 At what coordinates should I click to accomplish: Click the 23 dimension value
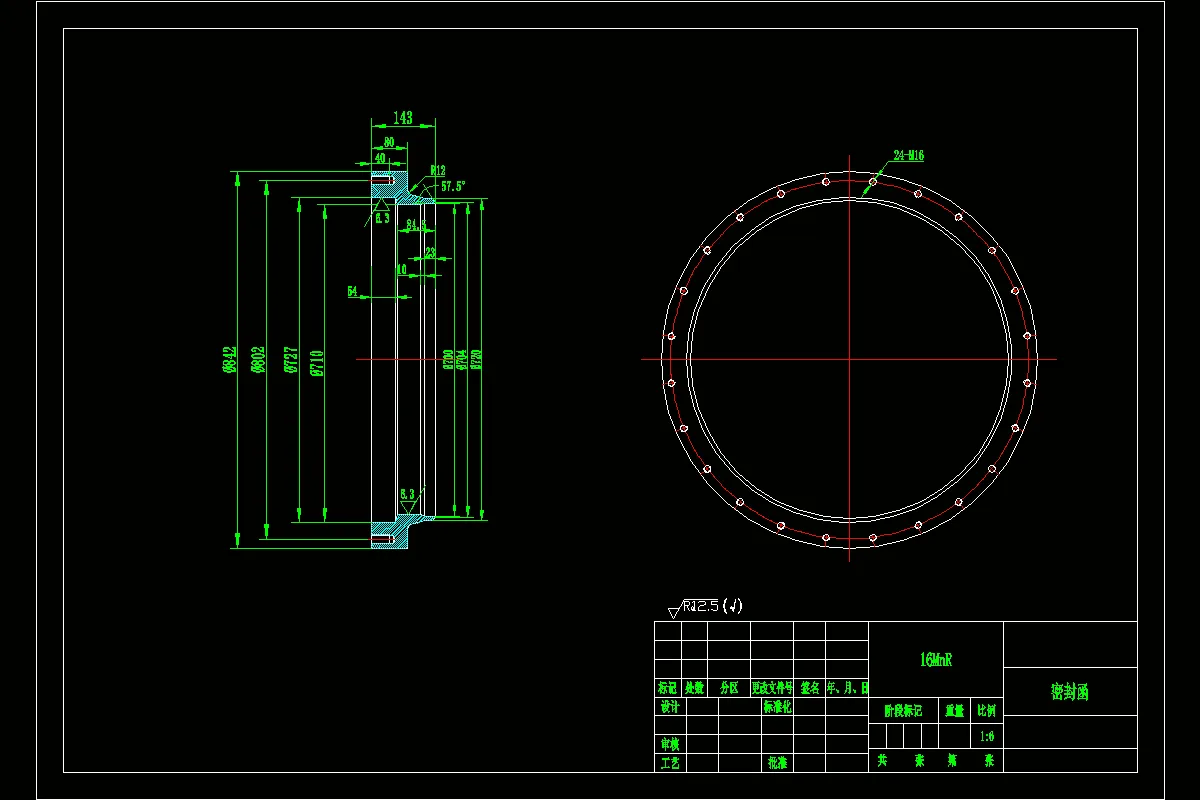[431, 253]
